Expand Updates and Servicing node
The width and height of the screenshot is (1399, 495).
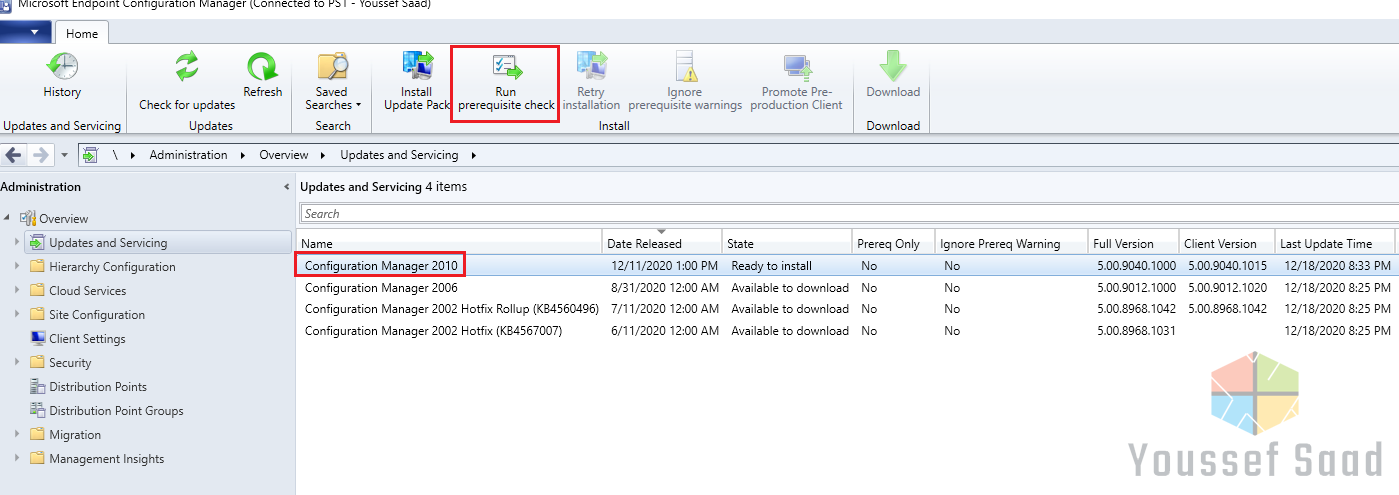16,242
